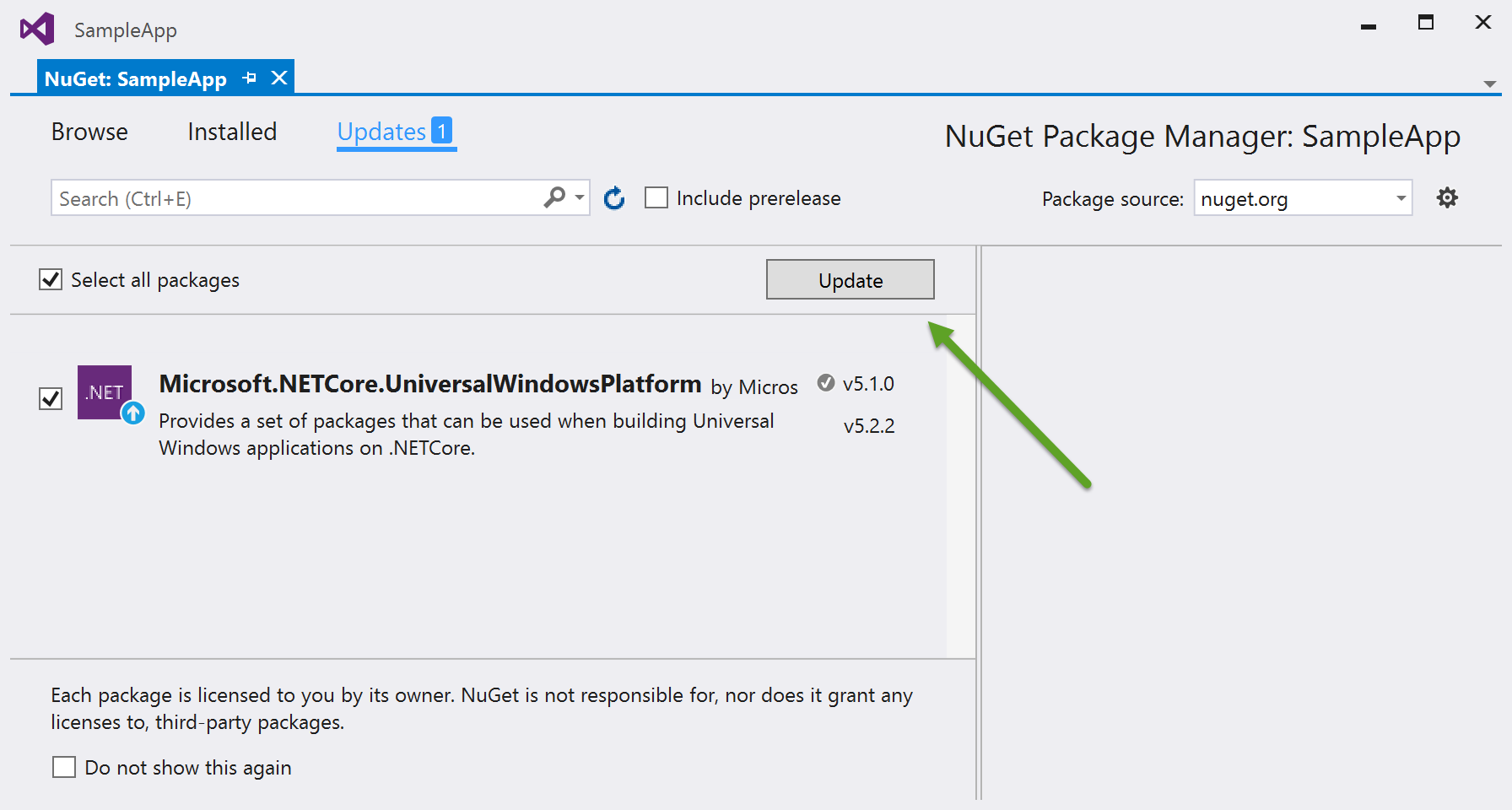Select the Microsoft.NETCore.UniversalWindowsPlatform package name

tap(430, 384)
